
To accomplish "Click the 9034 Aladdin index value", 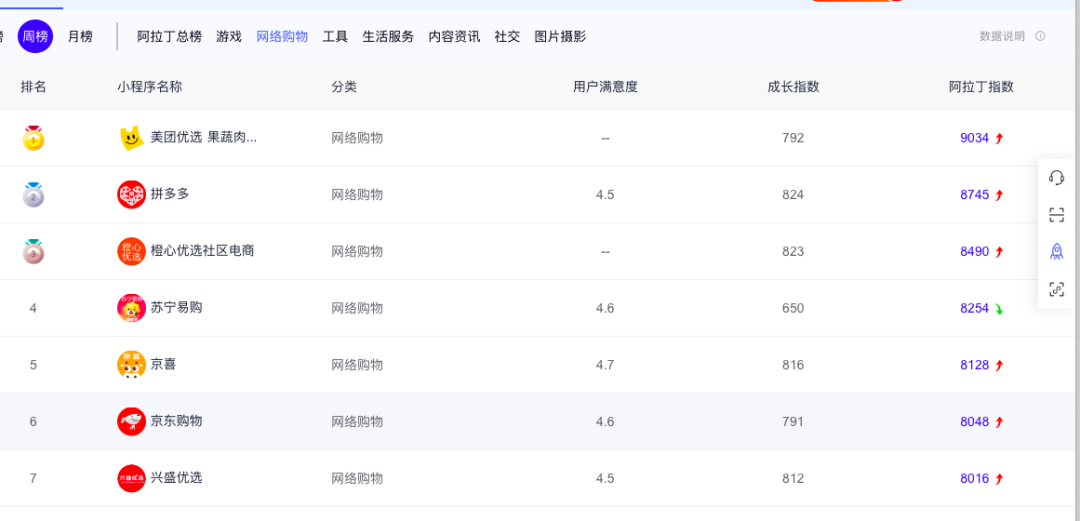I will [975, 138].
